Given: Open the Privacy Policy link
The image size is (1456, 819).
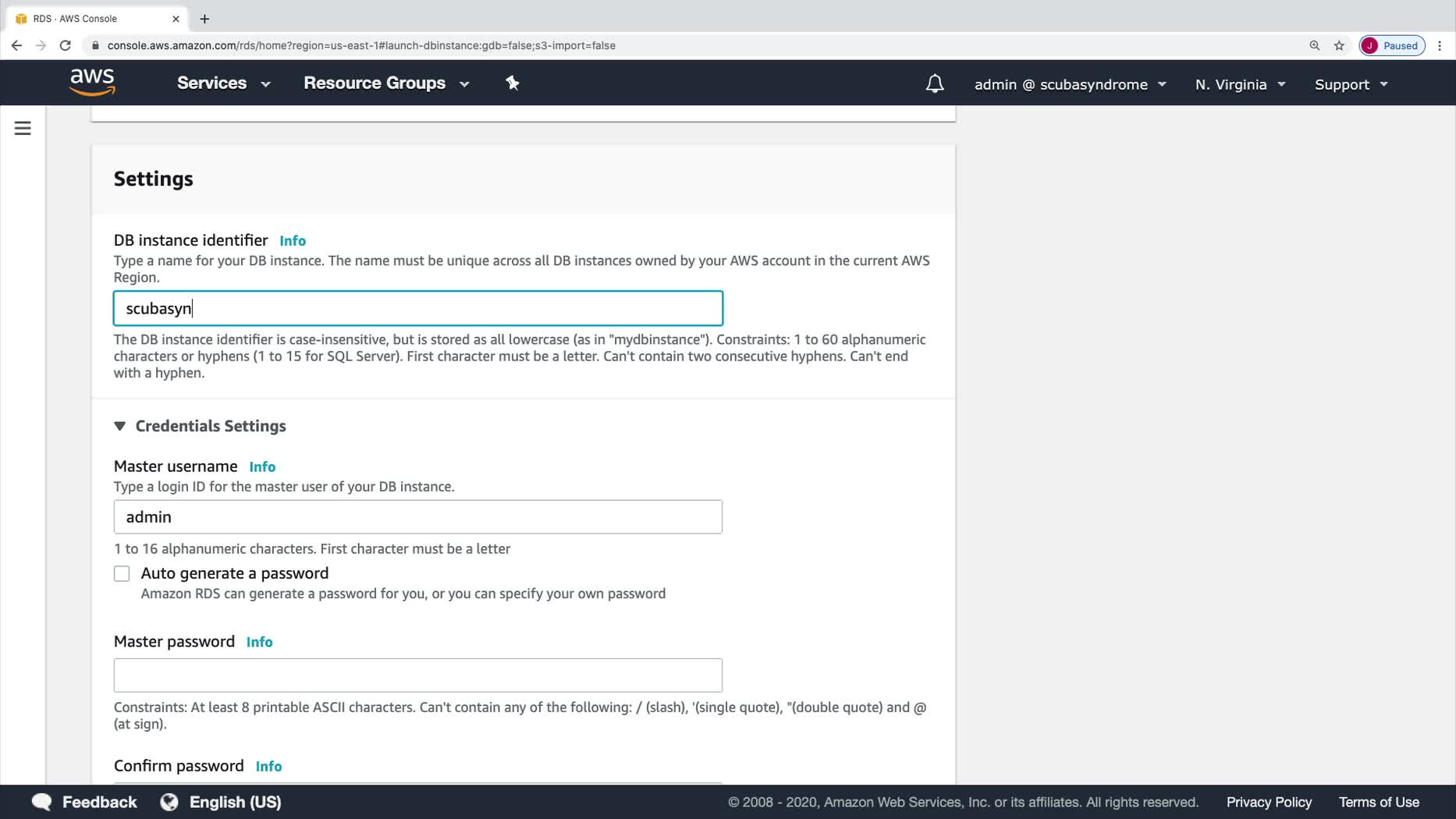Looking at the screenshot, I should point(1269,802).
